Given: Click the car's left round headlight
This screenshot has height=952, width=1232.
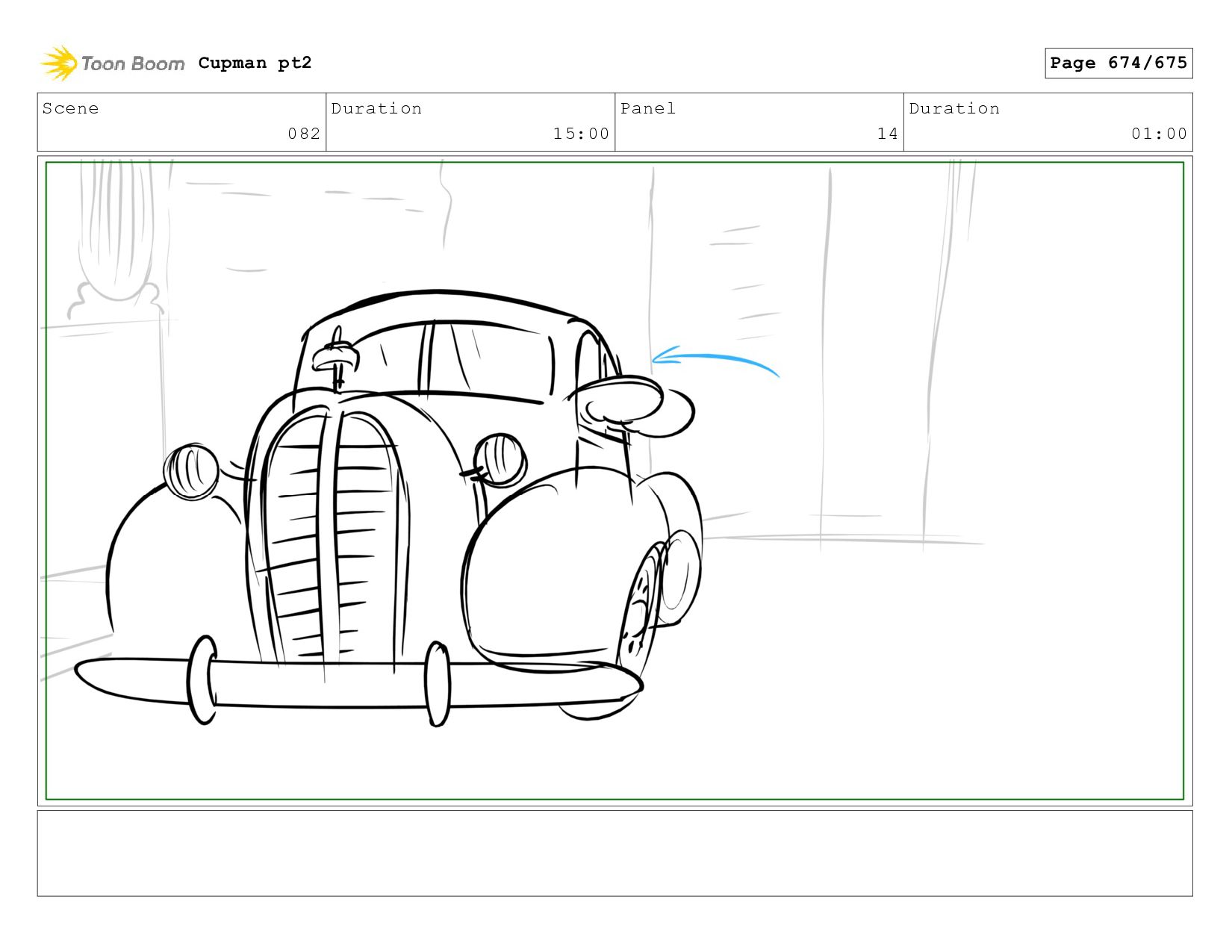Looking at the screenshot, I should coord(191,471).
